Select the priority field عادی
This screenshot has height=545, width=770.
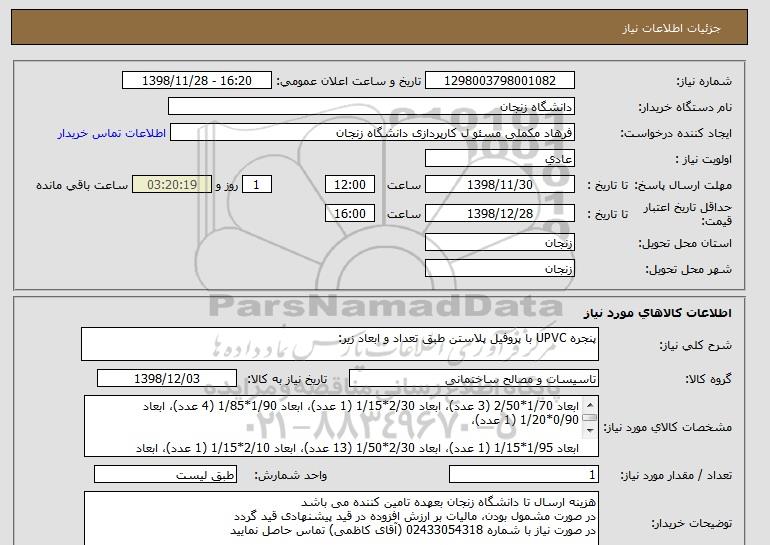[x=499, y=159]
